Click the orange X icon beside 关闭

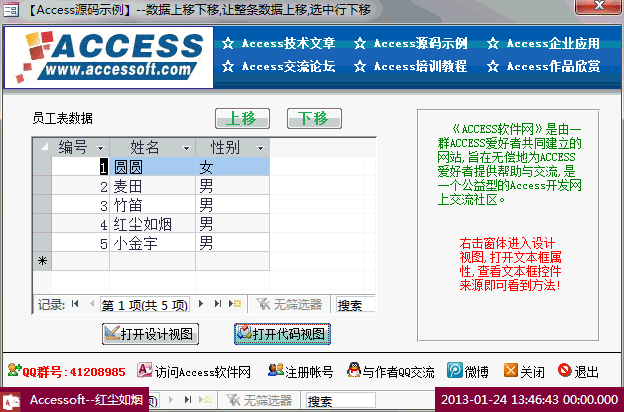point(511,370)
